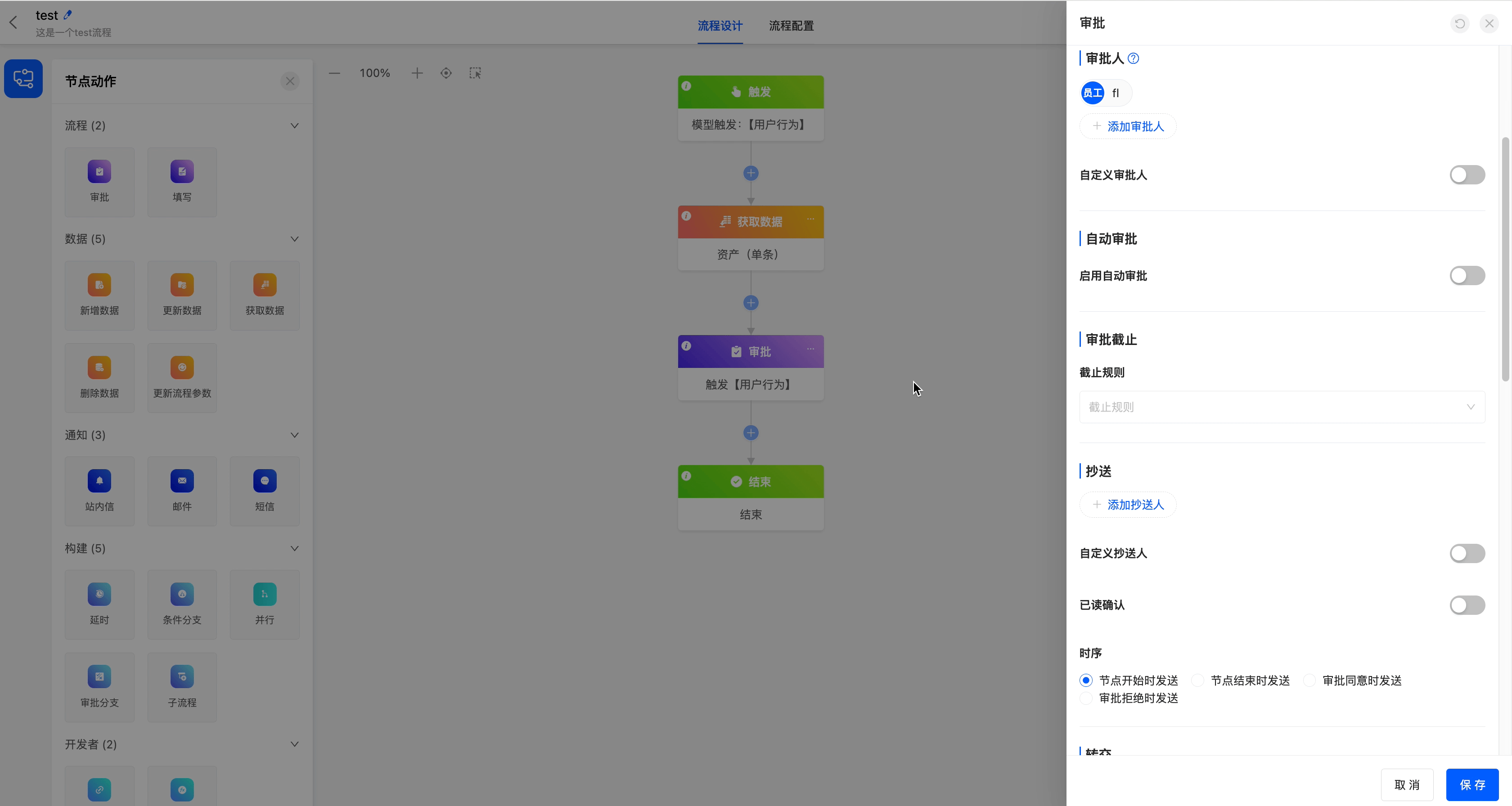Close the 节点动作 panel
This screenshot has height=806, width=1512.
pos(290,81)
